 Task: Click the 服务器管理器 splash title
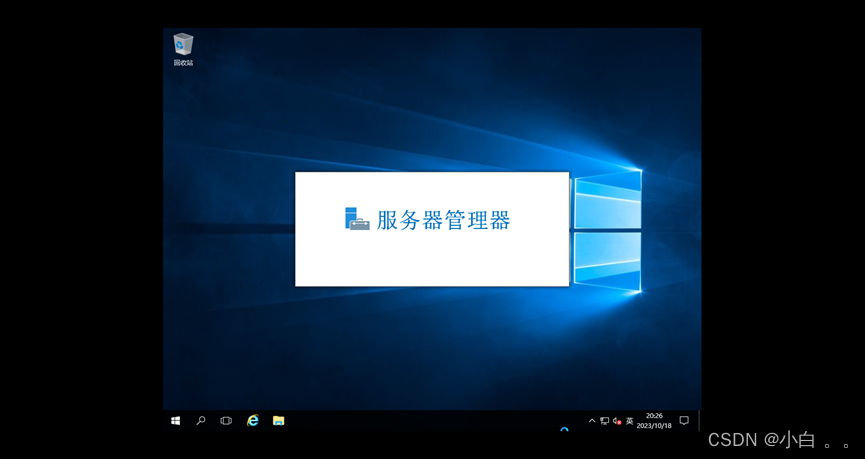pos(444,220)
